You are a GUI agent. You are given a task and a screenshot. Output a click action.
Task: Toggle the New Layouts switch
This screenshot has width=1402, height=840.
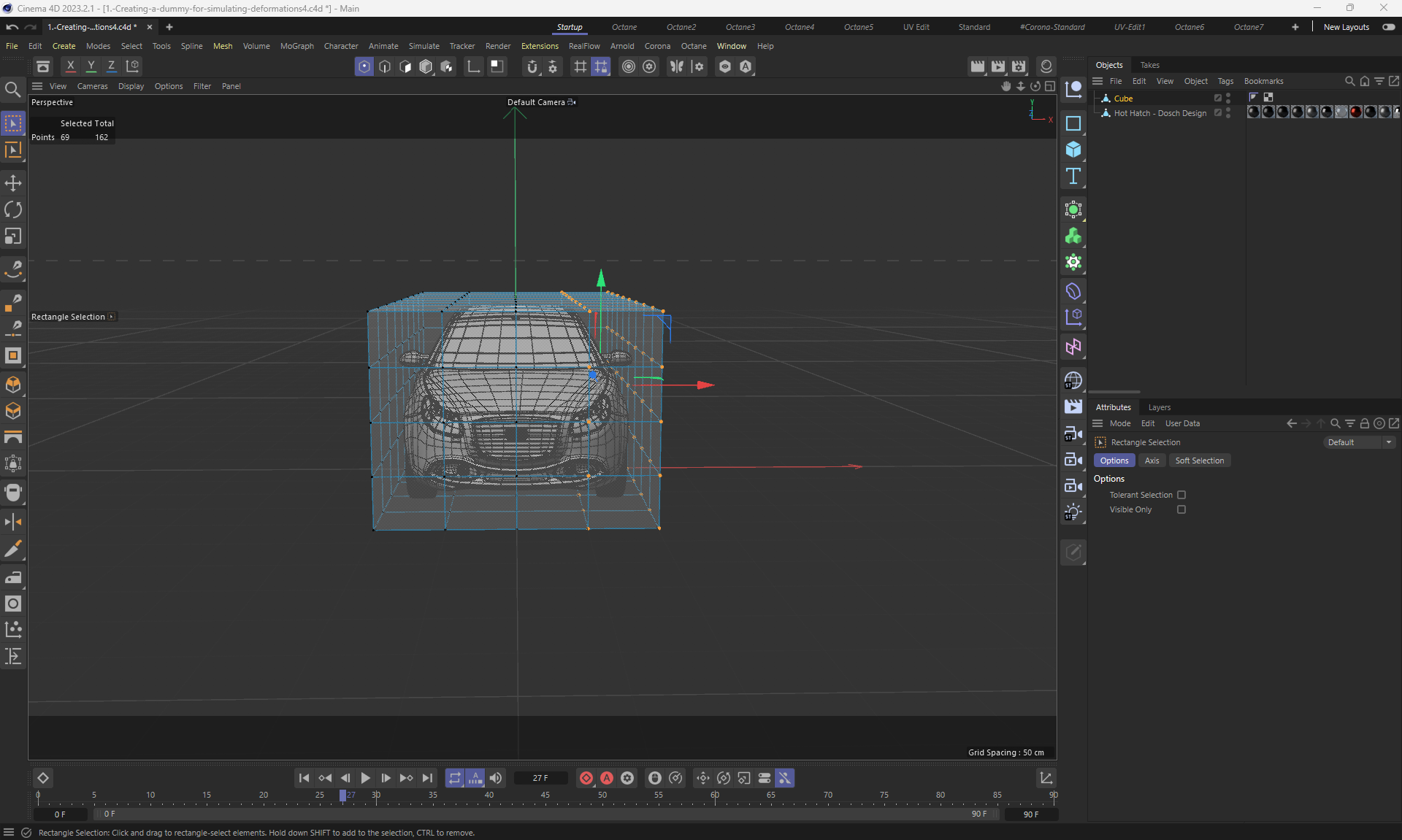1388,27
